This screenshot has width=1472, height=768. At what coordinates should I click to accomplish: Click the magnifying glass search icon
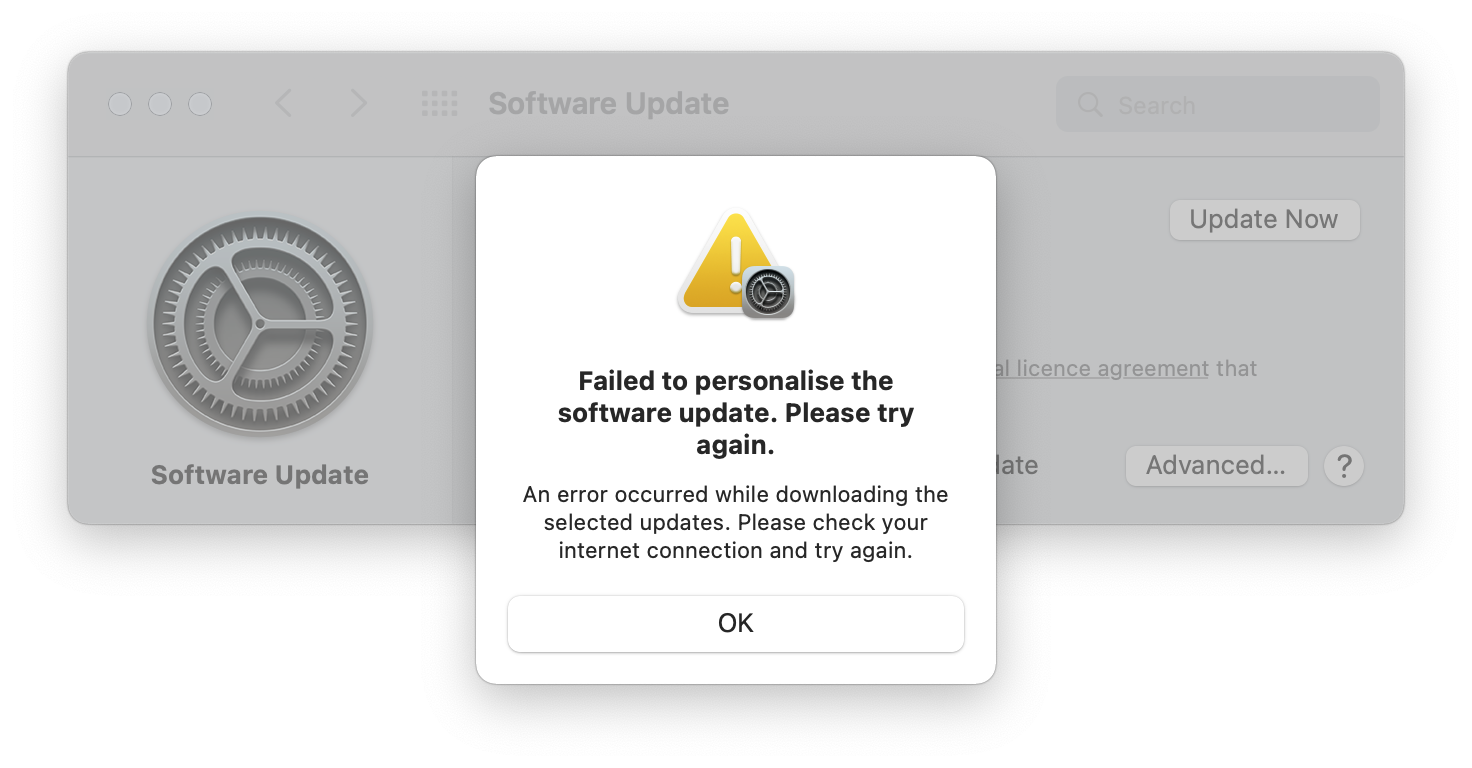1089,105
